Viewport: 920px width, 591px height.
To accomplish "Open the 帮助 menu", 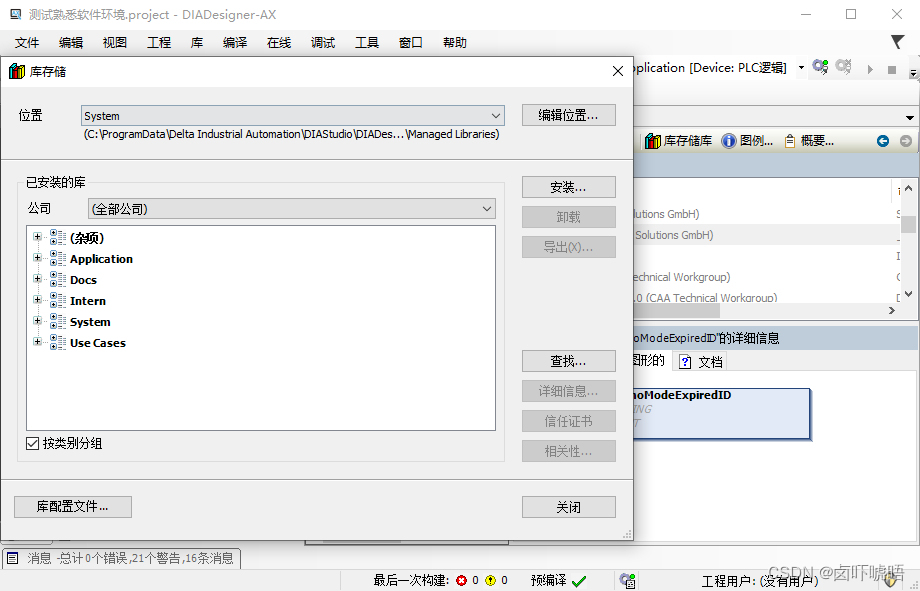I will pyautogui.click(x=455, y=42).
